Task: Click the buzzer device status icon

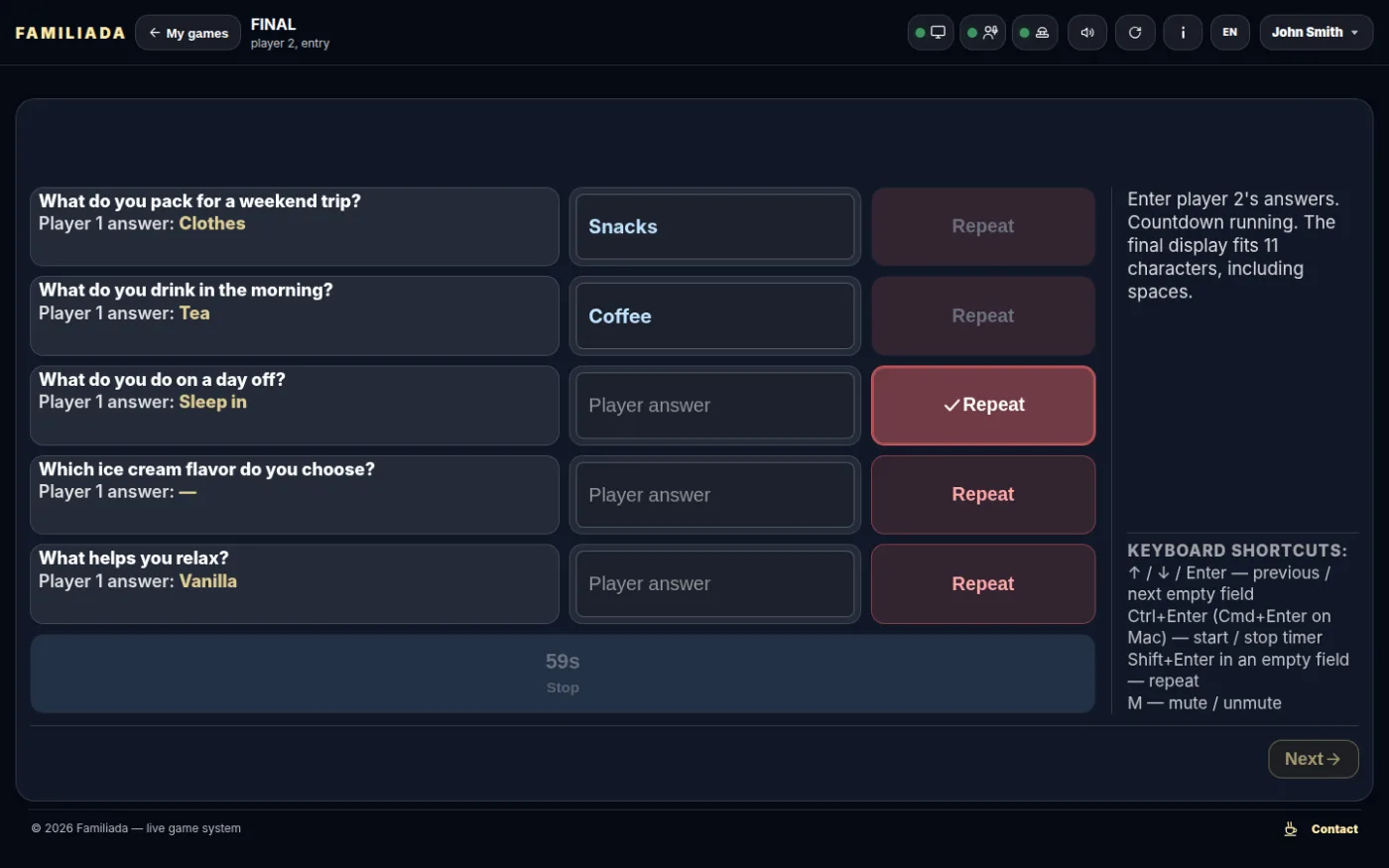Action: pyautogui.click(x=1035, y=33)
